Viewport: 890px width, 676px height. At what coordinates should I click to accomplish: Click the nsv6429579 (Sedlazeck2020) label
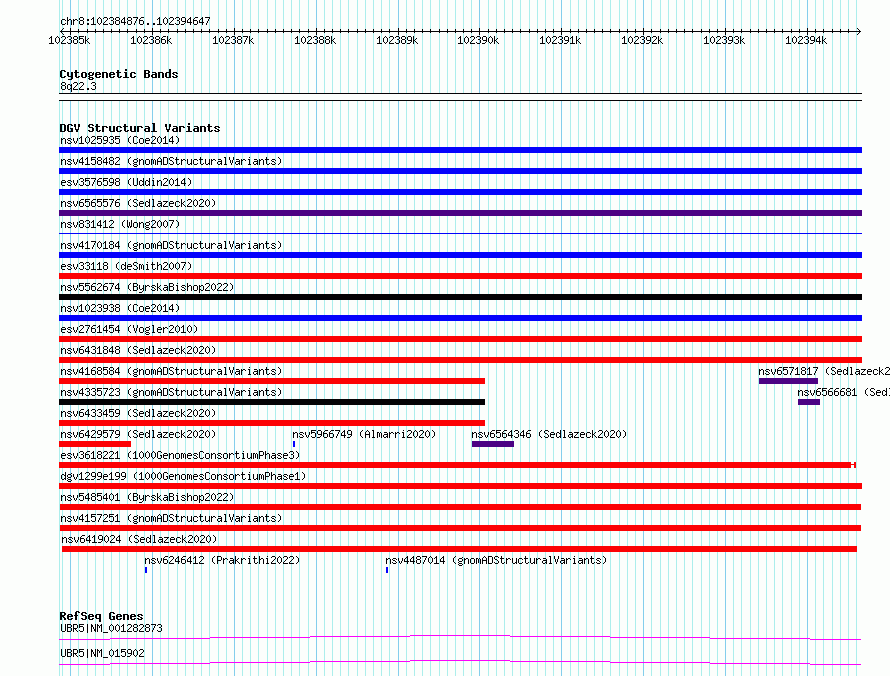[138, 434]
